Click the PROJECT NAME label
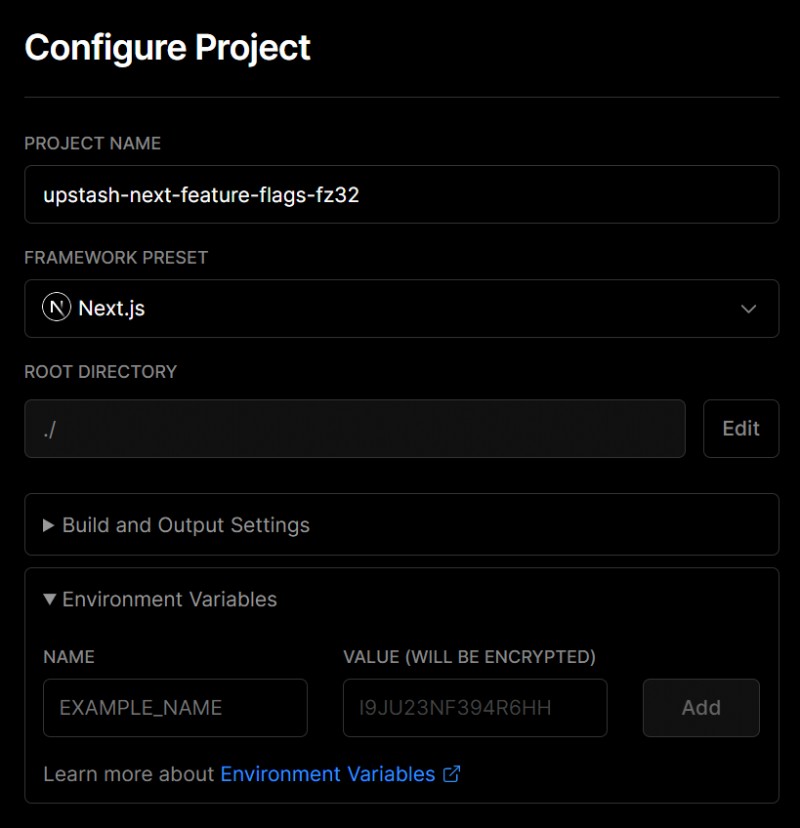The height and width of the screenshot is (828, 800). coord(92,143)
